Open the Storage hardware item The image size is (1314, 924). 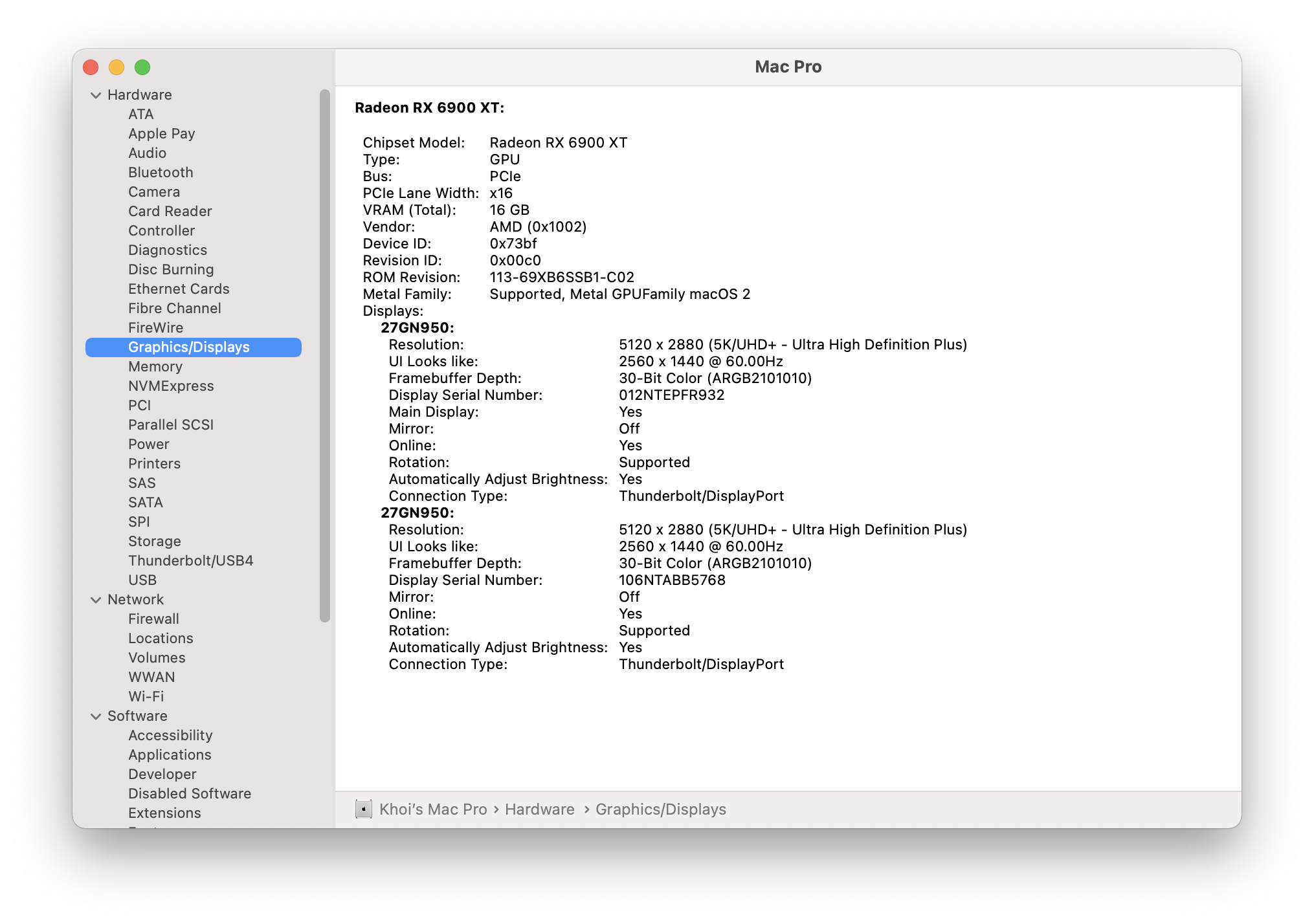click(x=154, y=542)
